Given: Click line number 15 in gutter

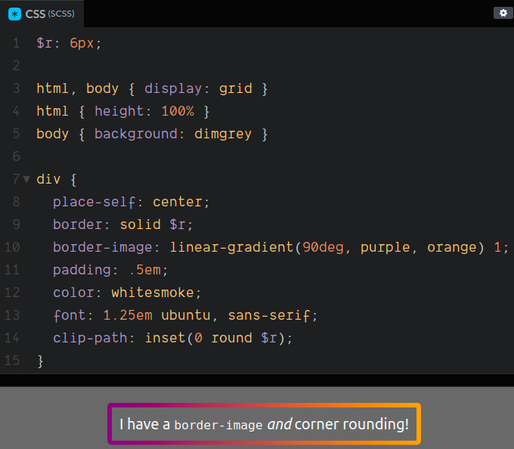Looking at the screenshot, I should (x=12, y=361).
